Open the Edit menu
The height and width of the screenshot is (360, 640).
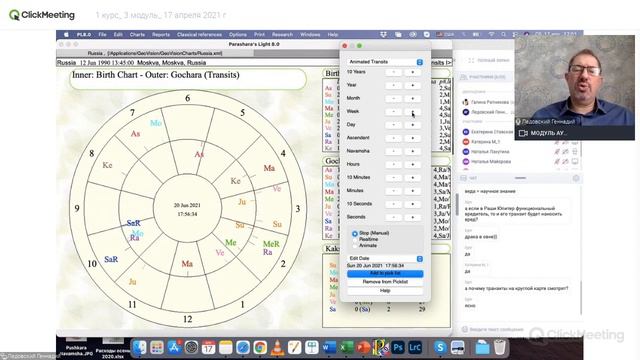click(x=118, y=35)
